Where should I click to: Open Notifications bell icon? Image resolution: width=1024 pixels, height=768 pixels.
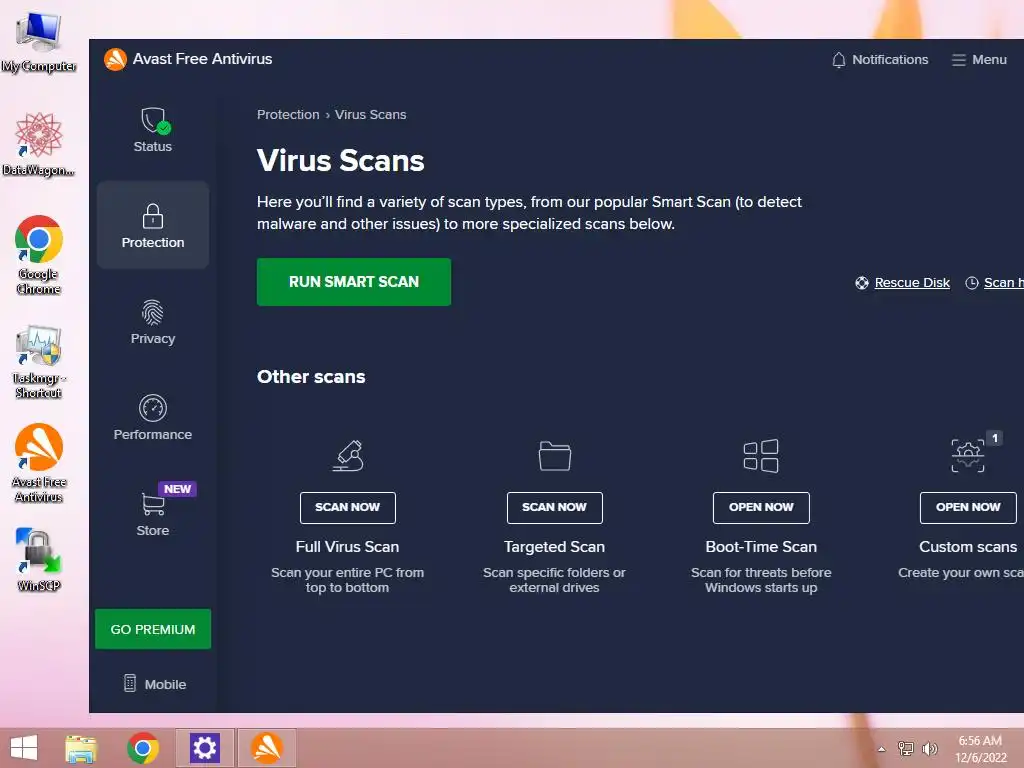click(839, 60)
